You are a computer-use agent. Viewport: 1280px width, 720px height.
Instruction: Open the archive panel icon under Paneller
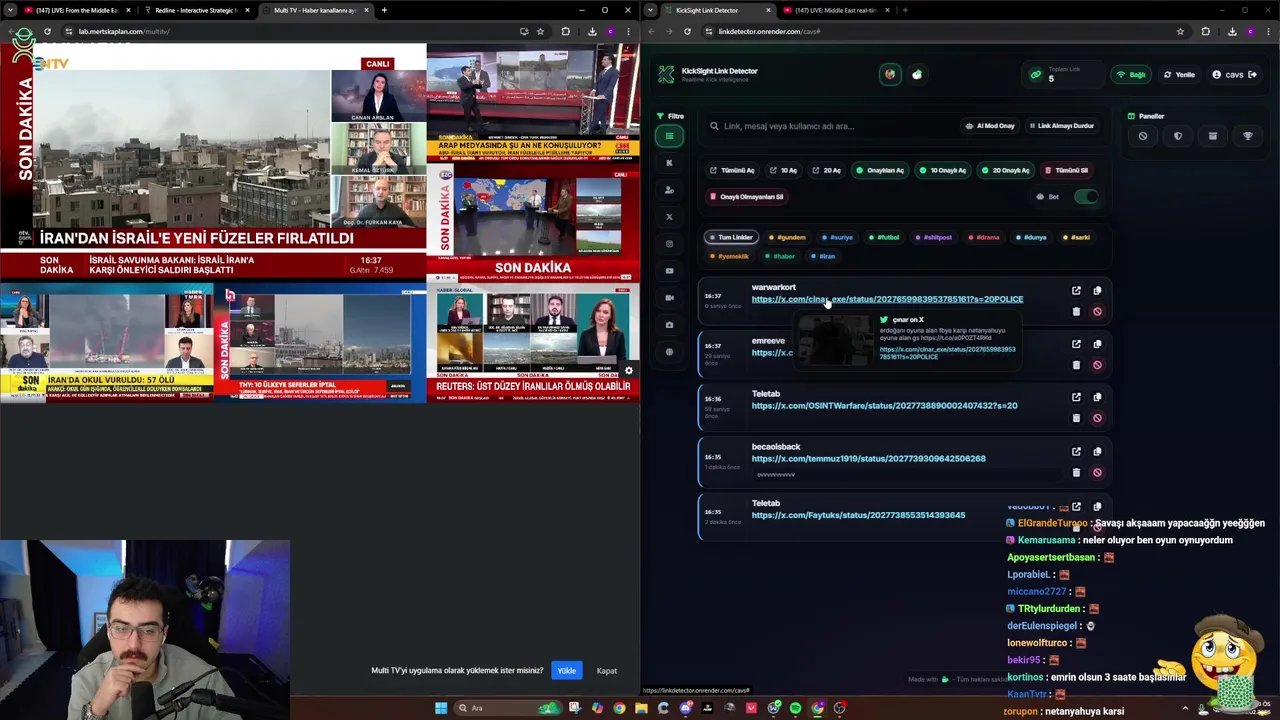tap(1213, 136)
